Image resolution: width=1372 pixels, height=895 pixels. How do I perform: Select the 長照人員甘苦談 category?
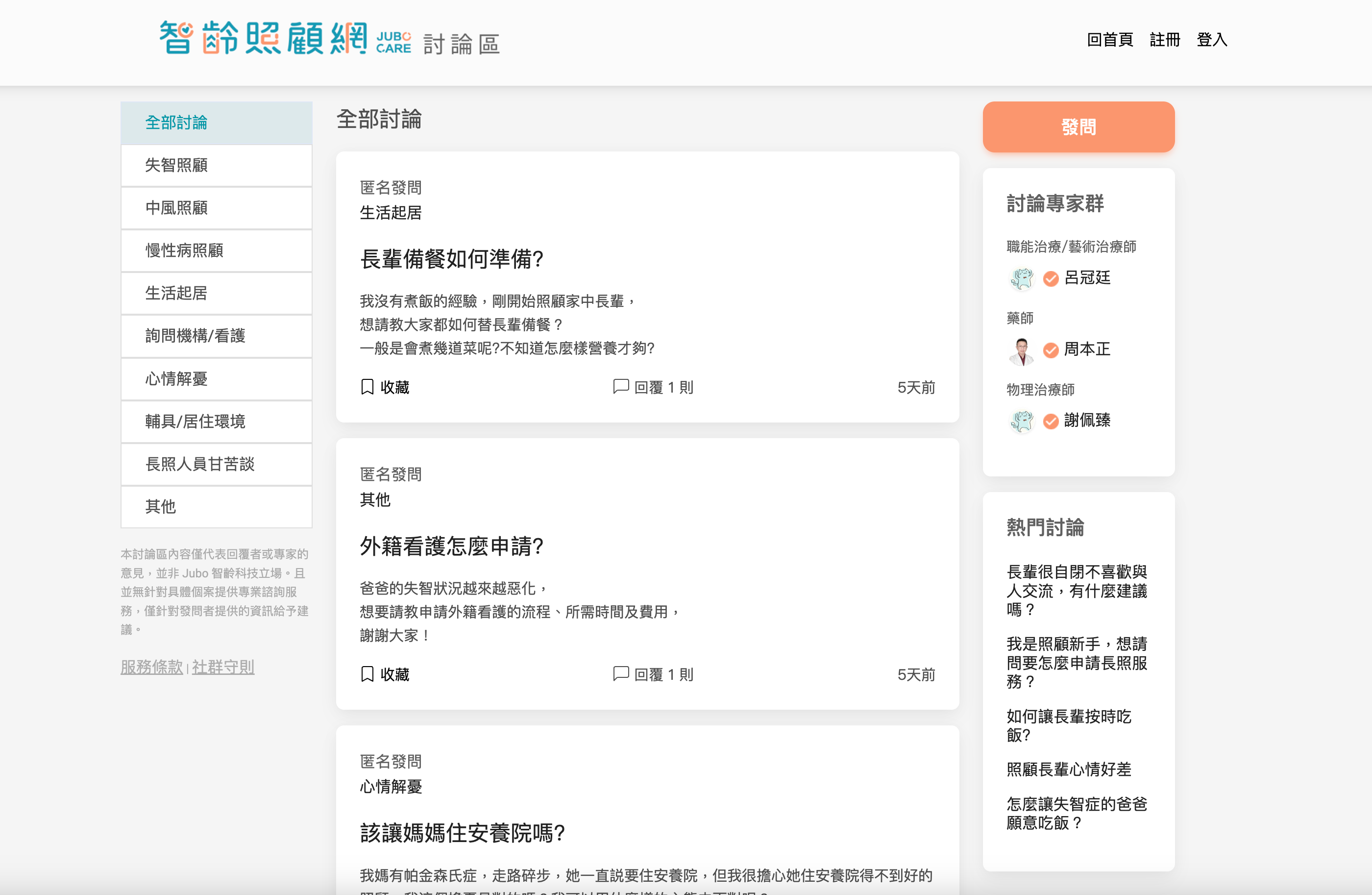click(216, 464)
